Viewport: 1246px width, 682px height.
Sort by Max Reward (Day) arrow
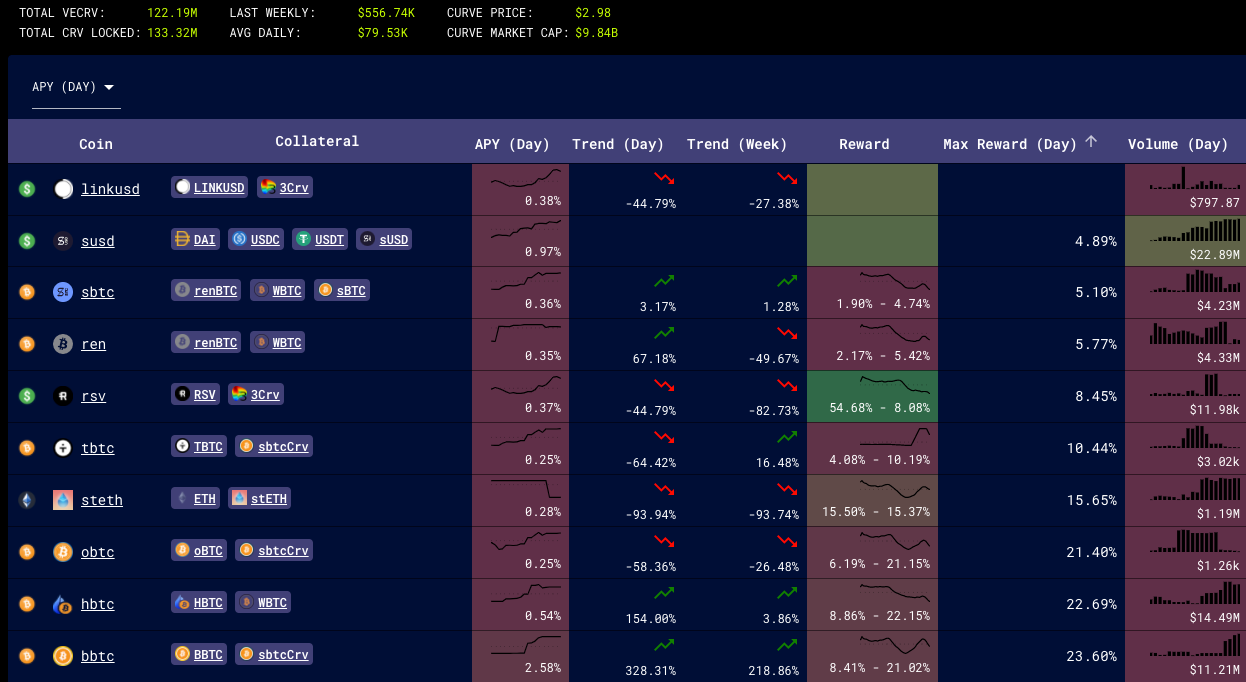[1091, 142]
